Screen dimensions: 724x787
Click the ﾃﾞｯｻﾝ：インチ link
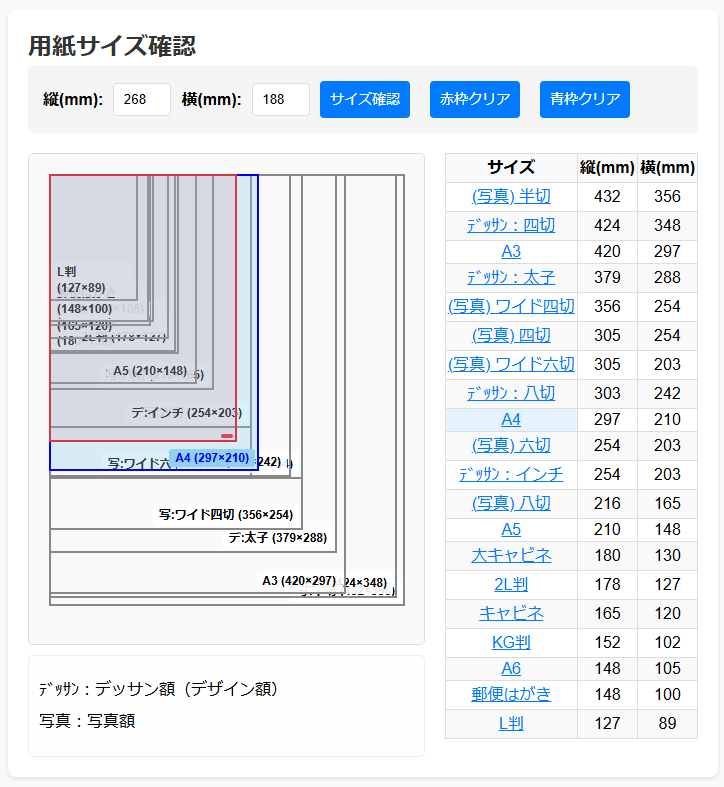(511, 475)
